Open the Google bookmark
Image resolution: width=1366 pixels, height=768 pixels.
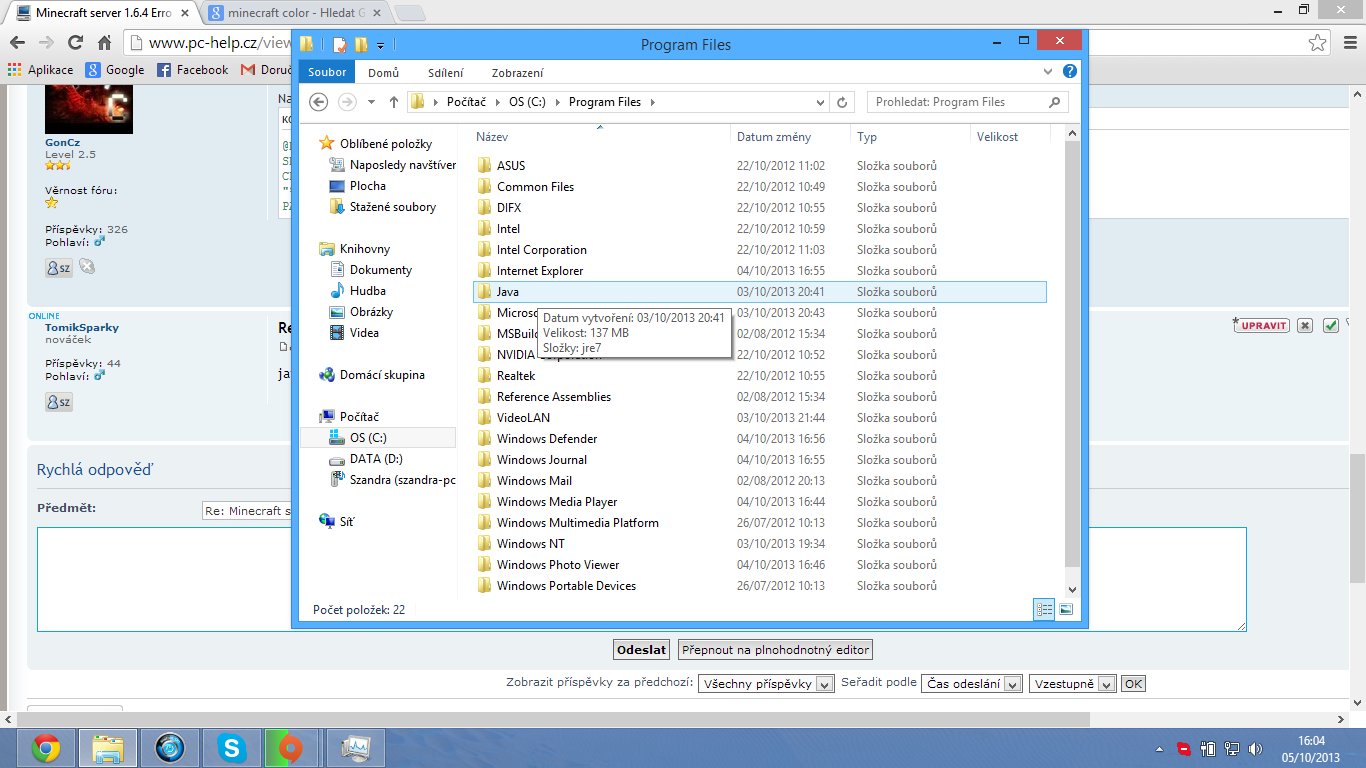pyautogui.click(x=116, y=70)
